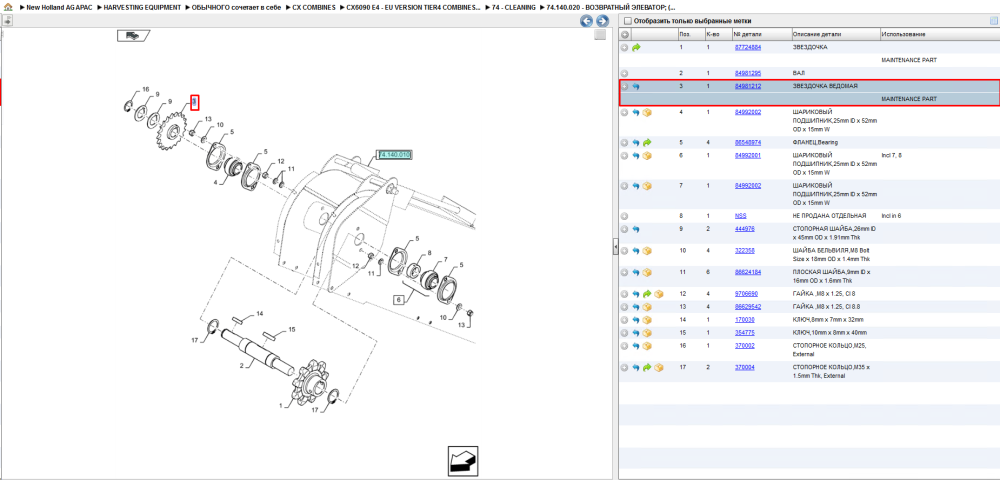
Task: Click the box icon in row 13
Action: 647,307
